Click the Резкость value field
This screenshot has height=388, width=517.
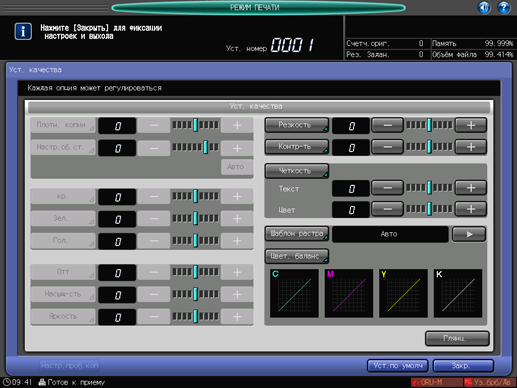click(351, 126)
